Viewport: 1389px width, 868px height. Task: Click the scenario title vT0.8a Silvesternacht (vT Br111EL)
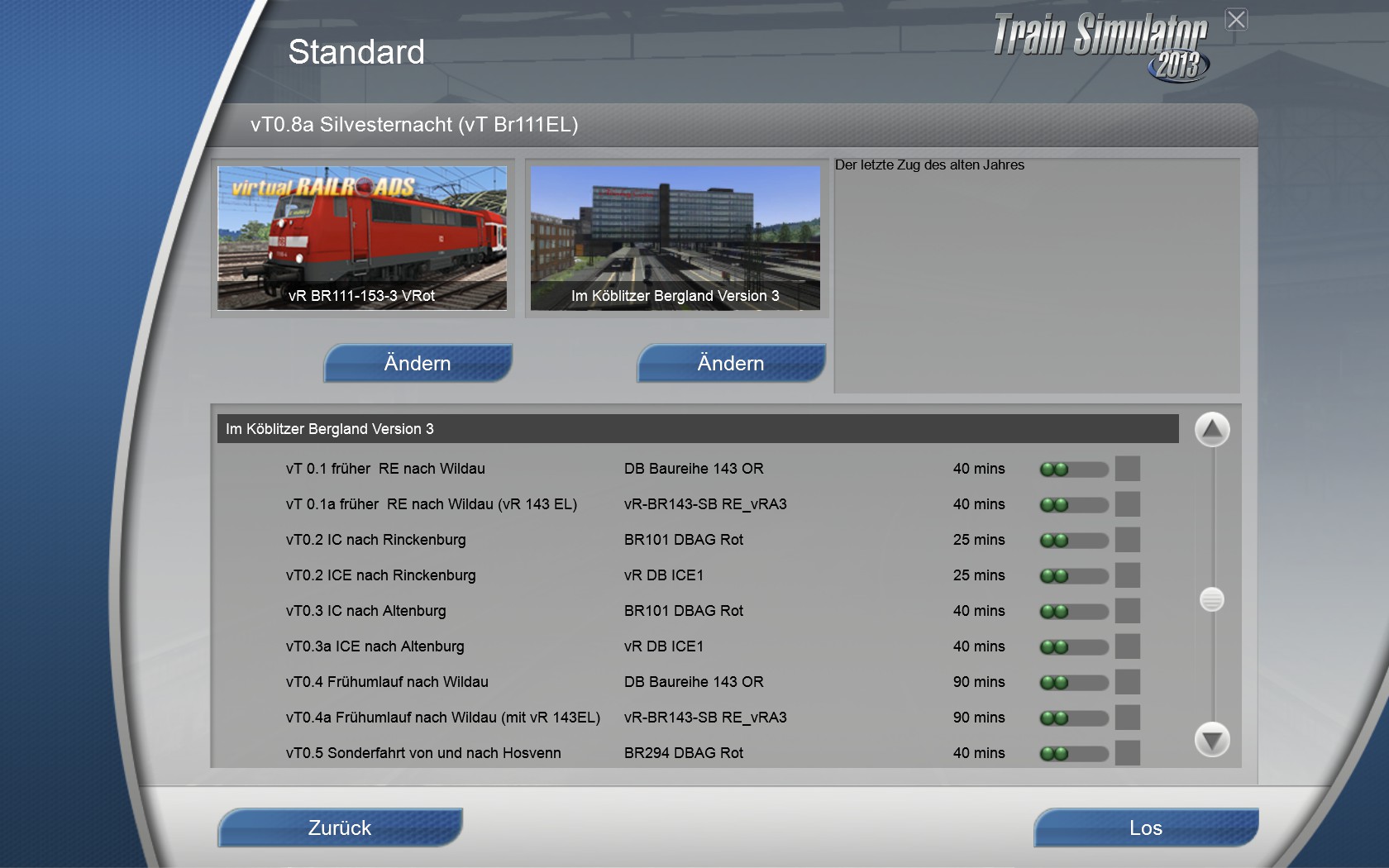pyautogui.click(x=414, y=125)
